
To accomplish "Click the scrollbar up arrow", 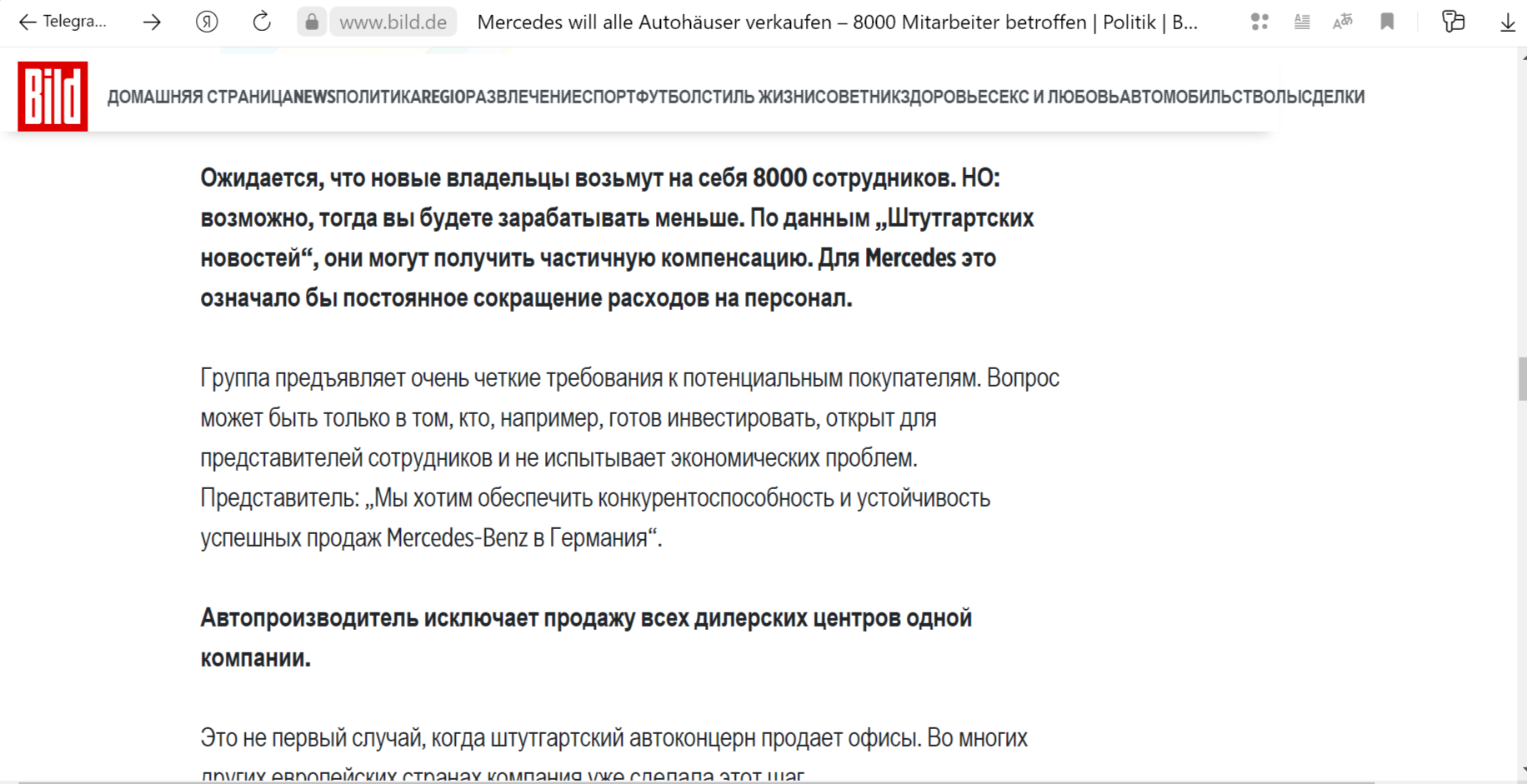I will point(1523,56).
